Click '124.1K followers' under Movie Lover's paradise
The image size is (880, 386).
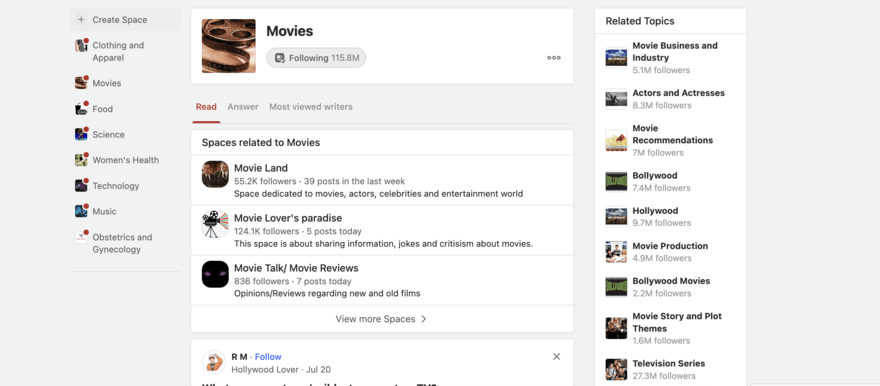[x=267, y=231]
